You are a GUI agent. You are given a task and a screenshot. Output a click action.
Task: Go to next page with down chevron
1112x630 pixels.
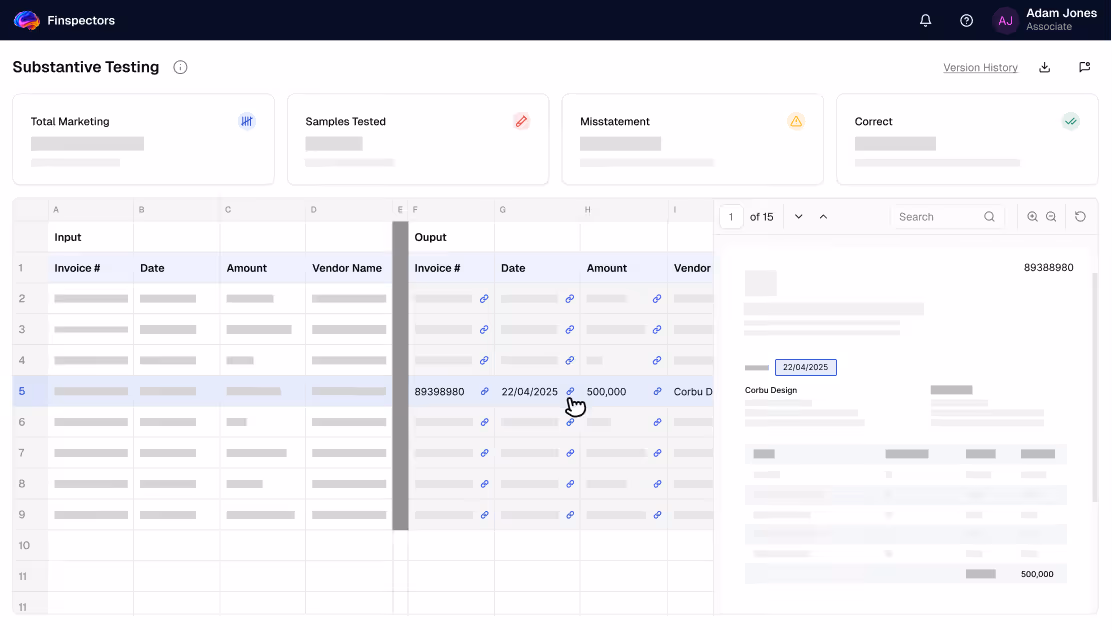pyautogui.click(x=799, y=217)
